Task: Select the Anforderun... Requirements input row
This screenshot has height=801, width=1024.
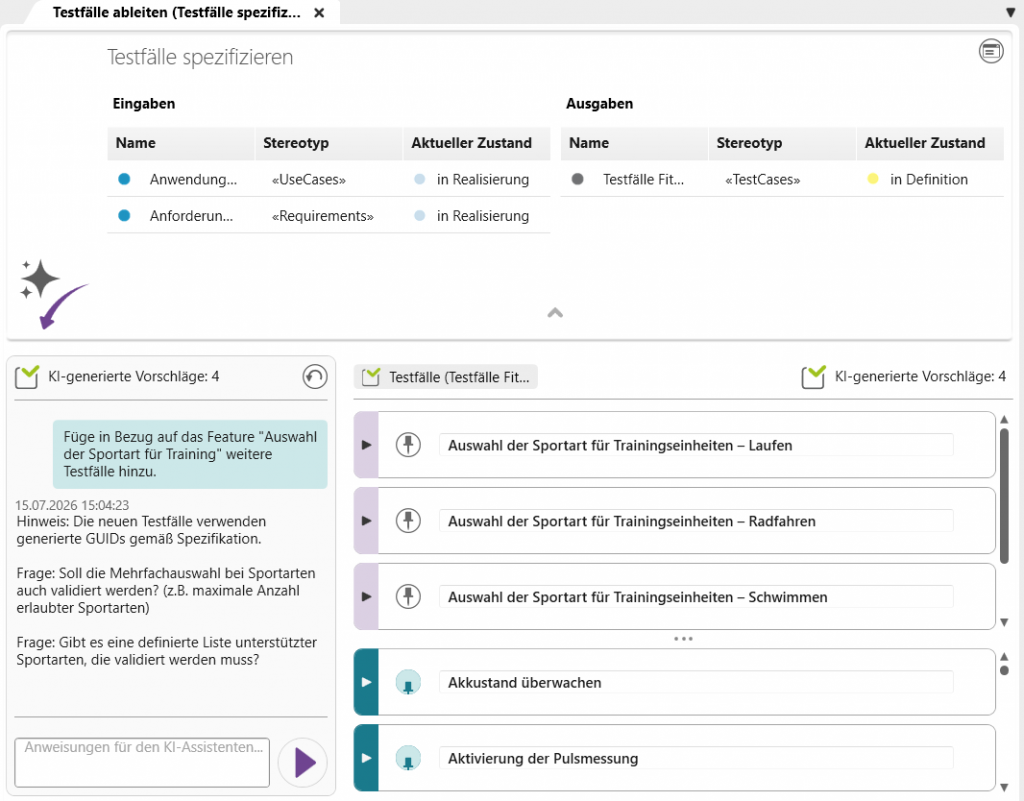Action: [328, 215]
